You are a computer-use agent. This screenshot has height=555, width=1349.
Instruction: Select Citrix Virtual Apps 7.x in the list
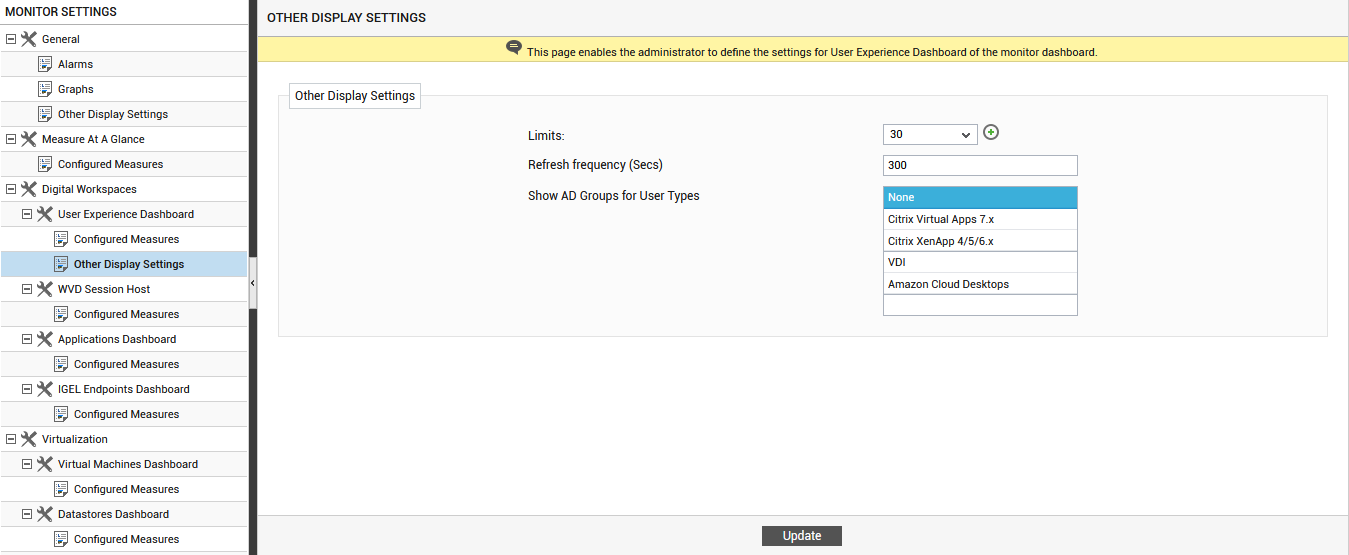coord(980,219)
